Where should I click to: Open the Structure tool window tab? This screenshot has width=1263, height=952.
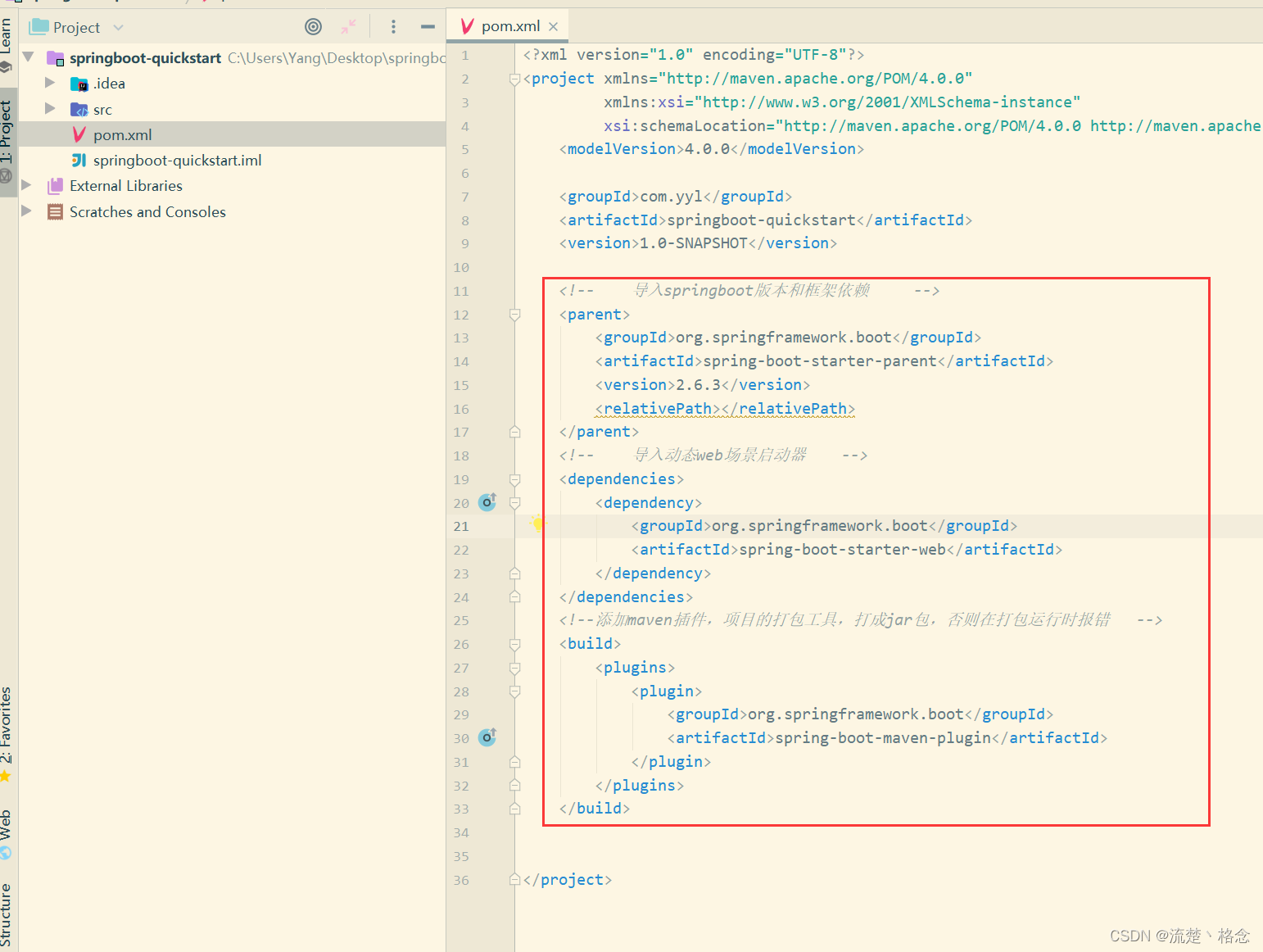coord(7,916)
